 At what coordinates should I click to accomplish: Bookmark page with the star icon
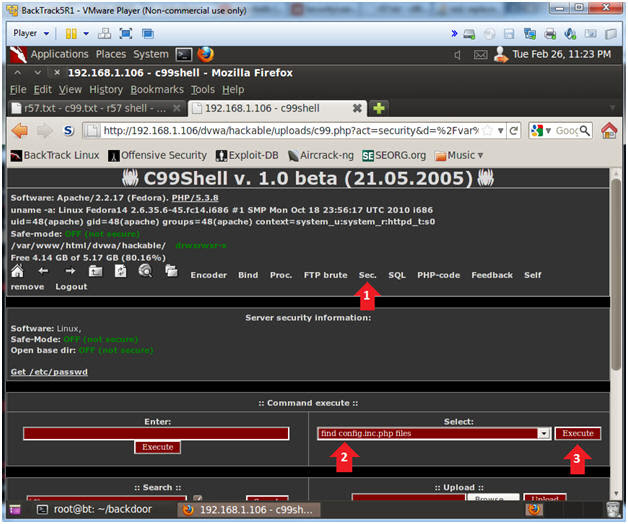click(487, 130)
